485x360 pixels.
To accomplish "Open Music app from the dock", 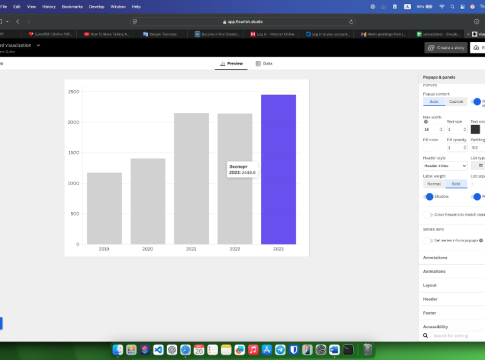I will pos(253,350).
